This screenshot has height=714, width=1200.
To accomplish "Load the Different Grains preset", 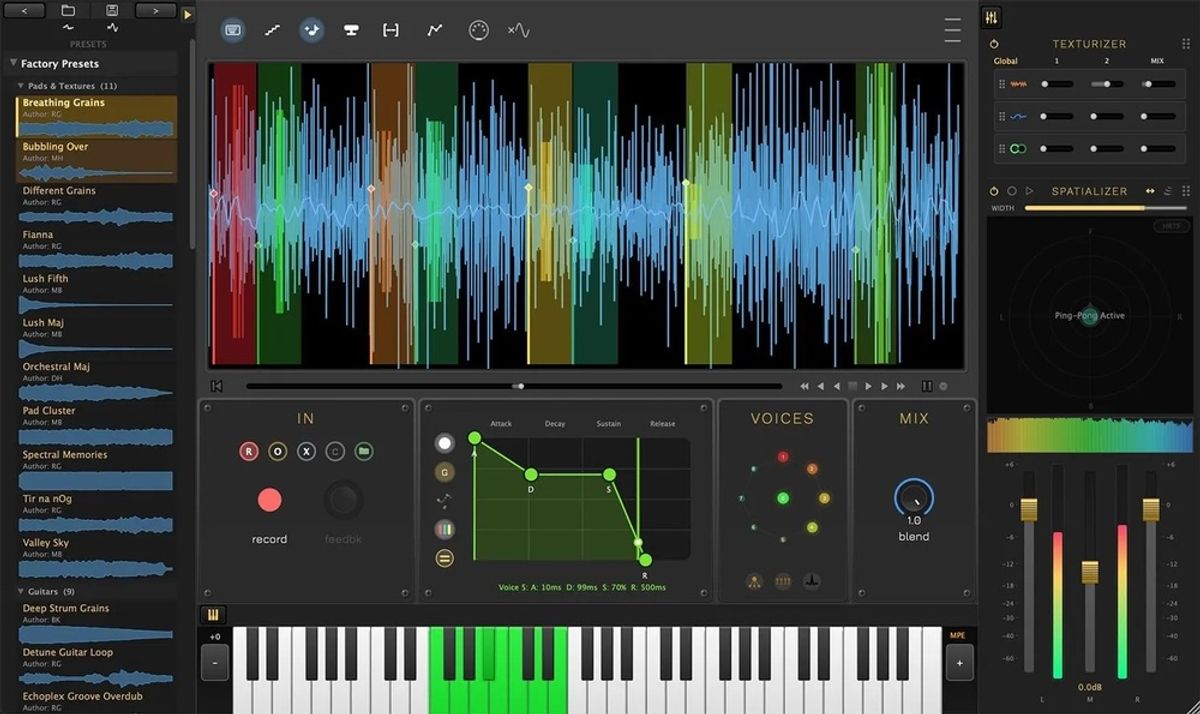I will (96, 204).
